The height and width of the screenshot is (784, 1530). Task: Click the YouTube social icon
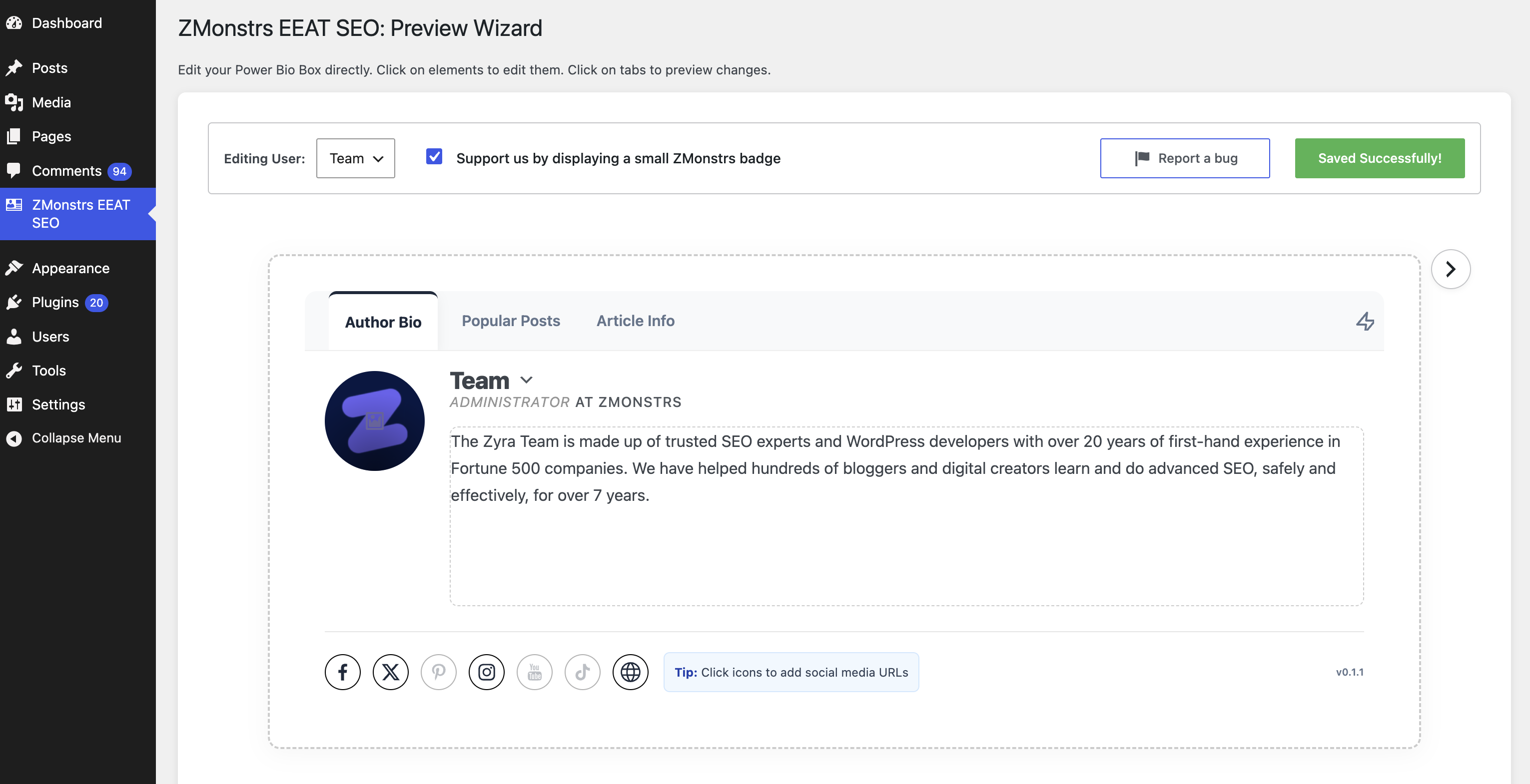tap(535, 672)
